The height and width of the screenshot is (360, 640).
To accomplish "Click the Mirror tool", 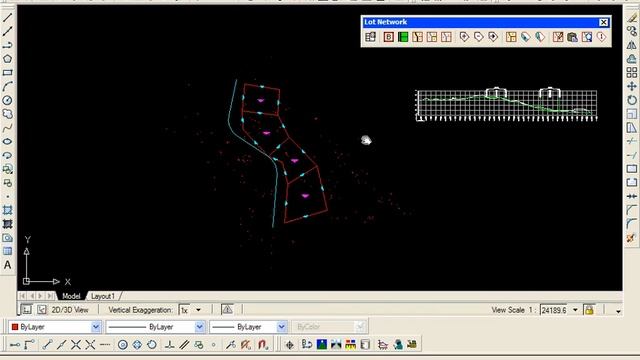I will pos(632,45).
